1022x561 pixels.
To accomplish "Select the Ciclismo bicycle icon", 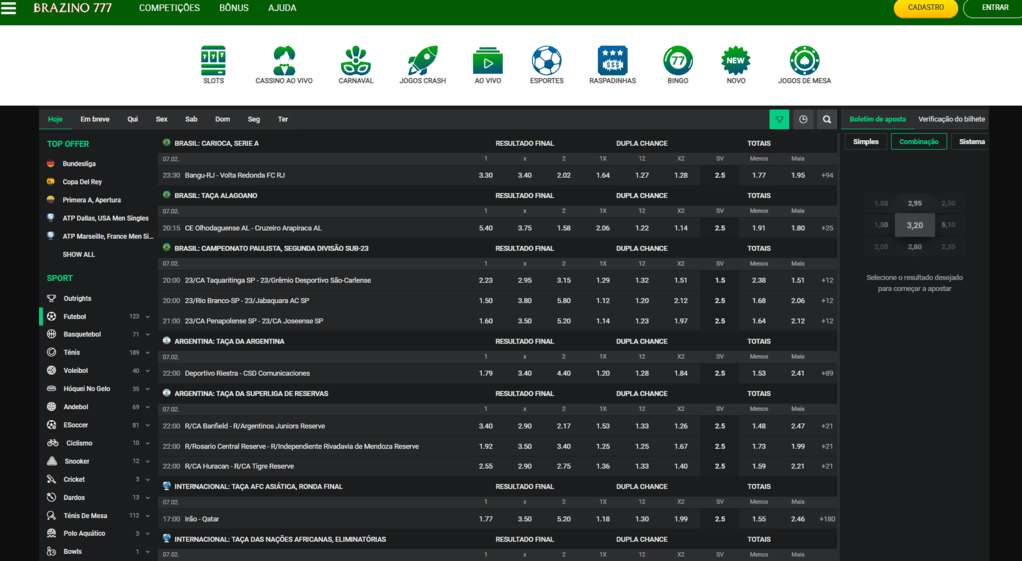I will coord(52,442).
